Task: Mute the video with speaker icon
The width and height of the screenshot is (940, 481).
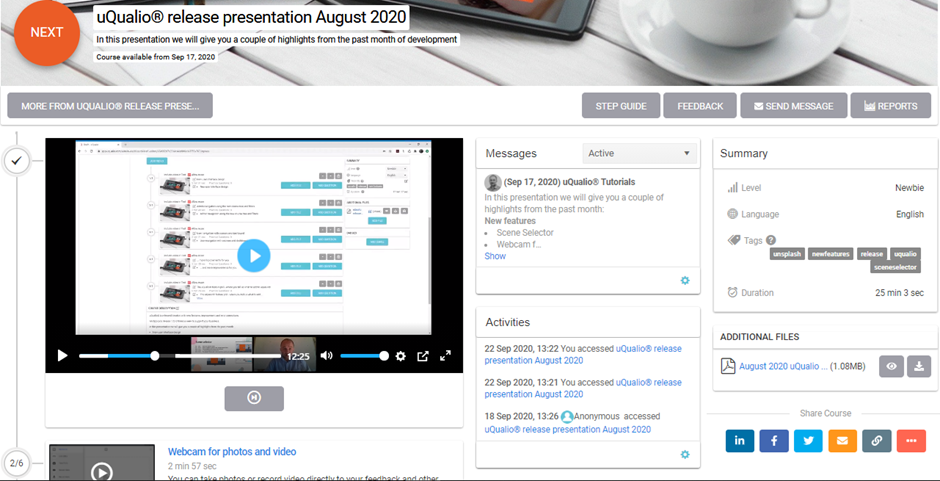Action: 326,356
